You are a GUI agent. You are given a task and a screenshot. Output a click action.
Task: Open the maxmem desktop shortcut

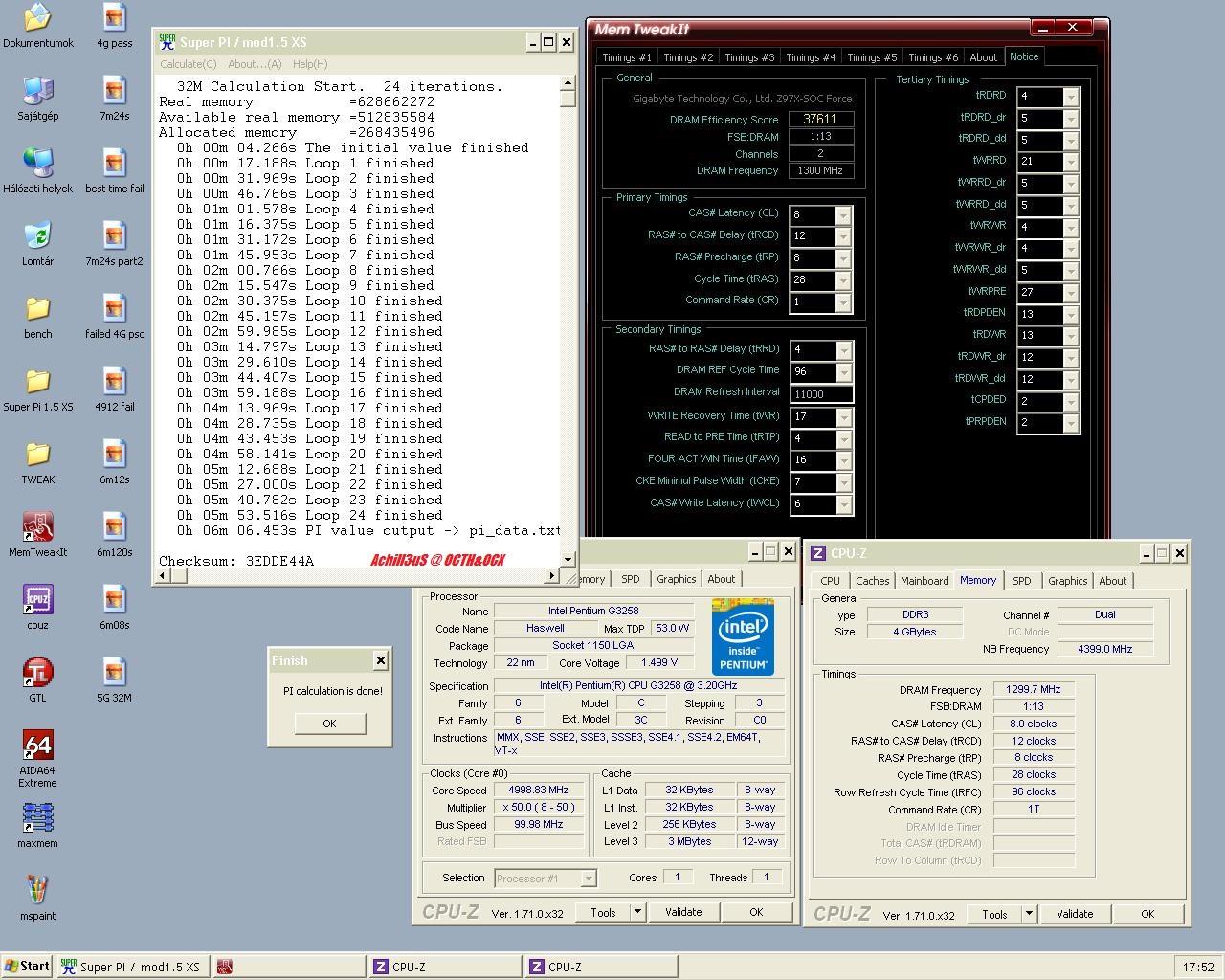(37, 819)
